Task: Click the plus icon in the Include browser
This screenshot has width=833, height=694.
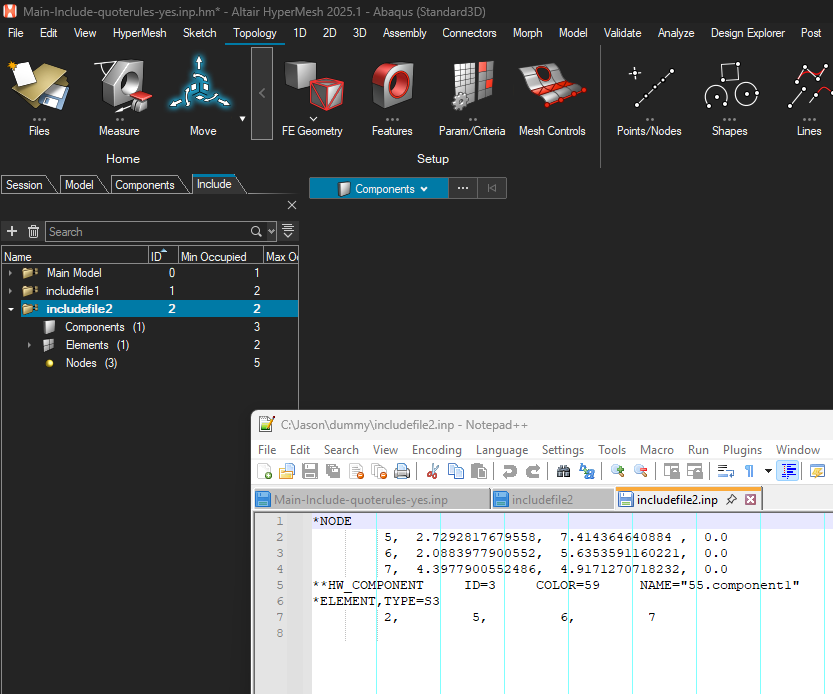Action: coord(13,231)
